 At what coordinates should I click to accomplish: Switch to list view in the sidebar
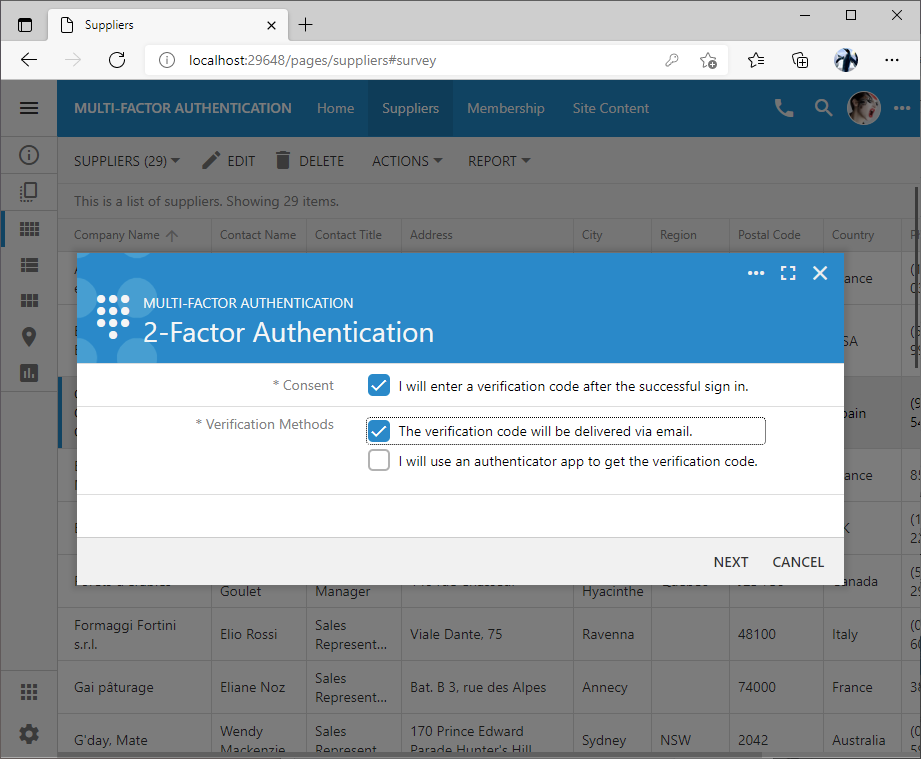pos(28,265)
